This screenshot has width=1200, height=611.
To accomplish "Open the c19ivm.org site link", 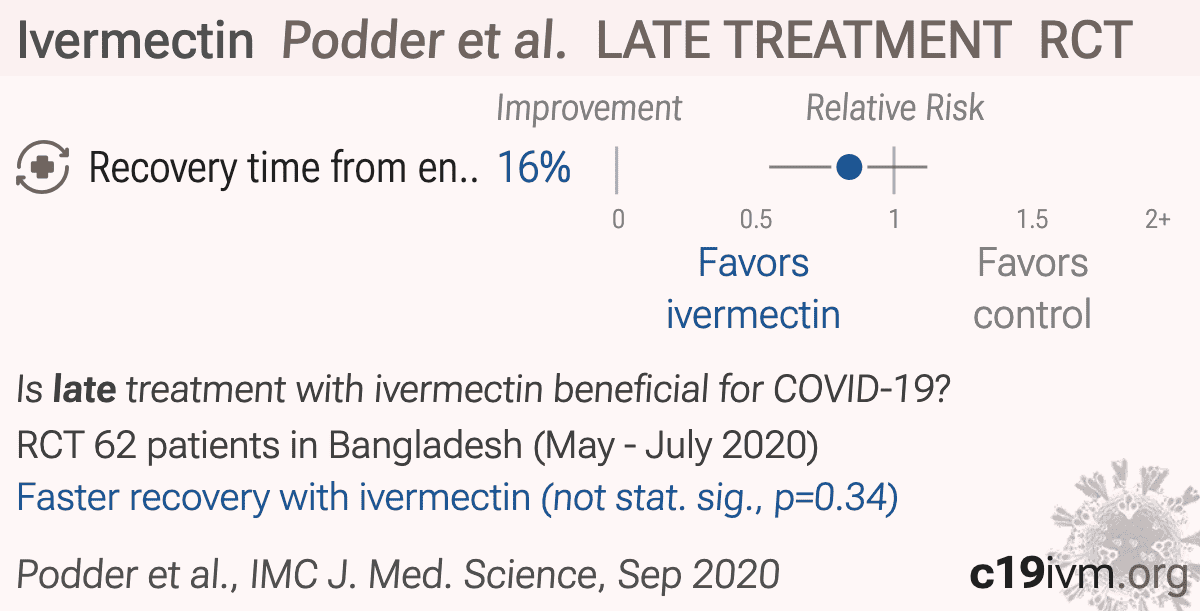I will pos(1077,574).
